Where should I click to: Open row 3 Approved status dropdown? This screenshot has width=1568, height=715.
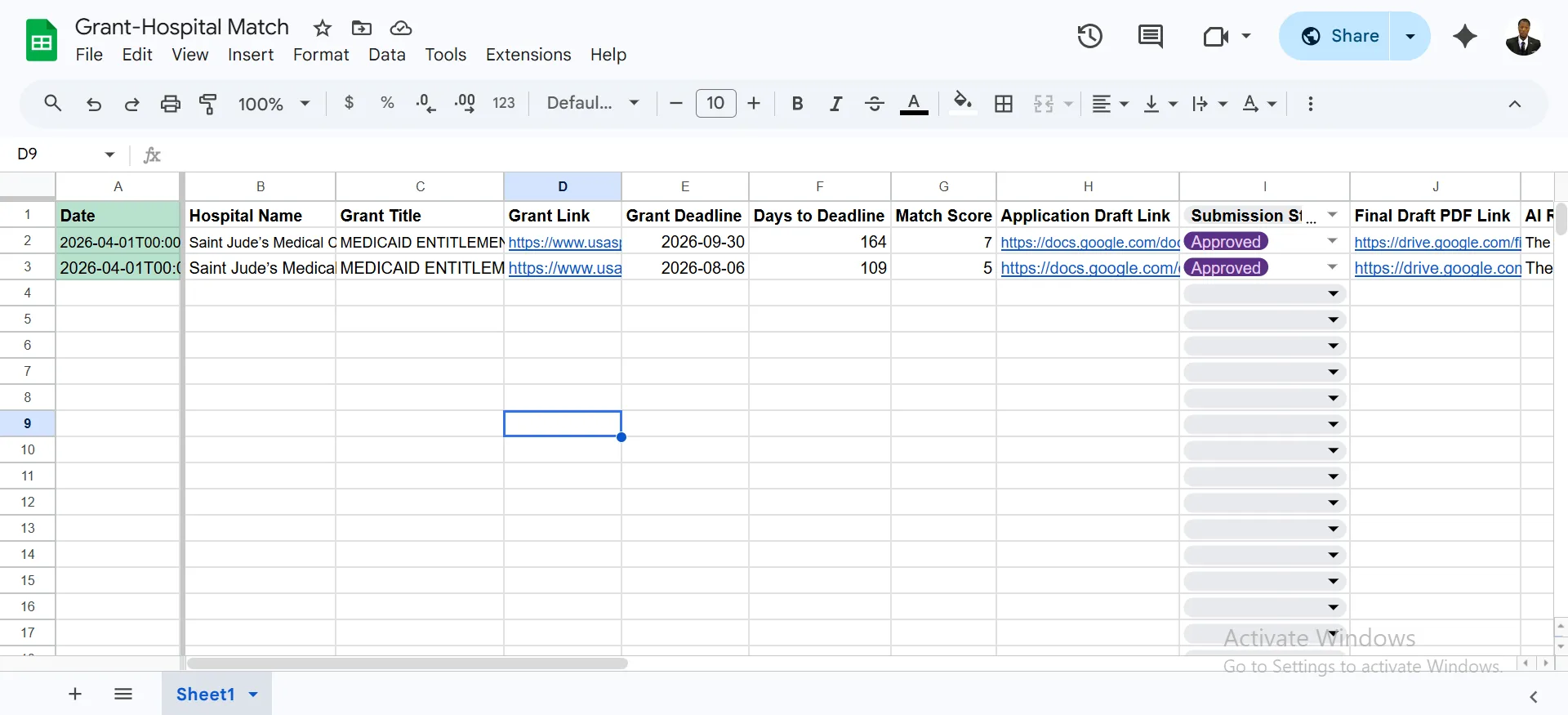(x=1332, y=267)
